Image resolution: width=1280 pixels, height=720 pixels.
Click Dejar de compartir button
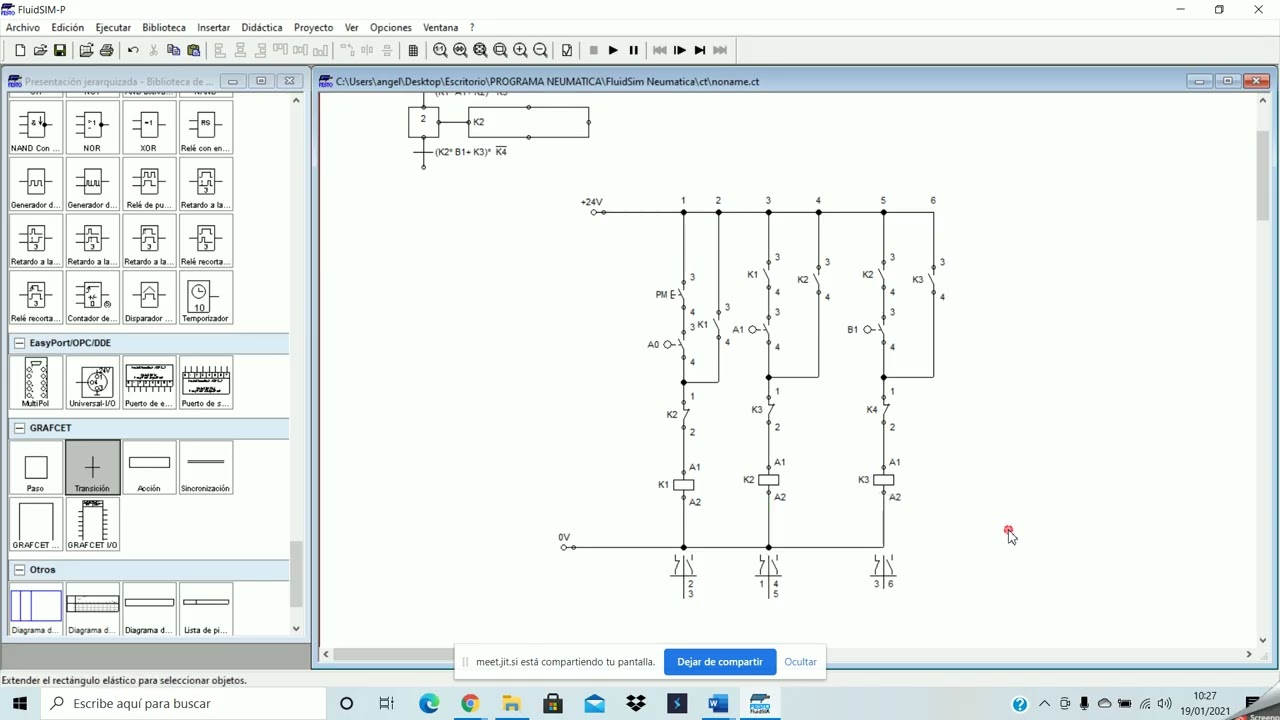[x=720, y=662]
